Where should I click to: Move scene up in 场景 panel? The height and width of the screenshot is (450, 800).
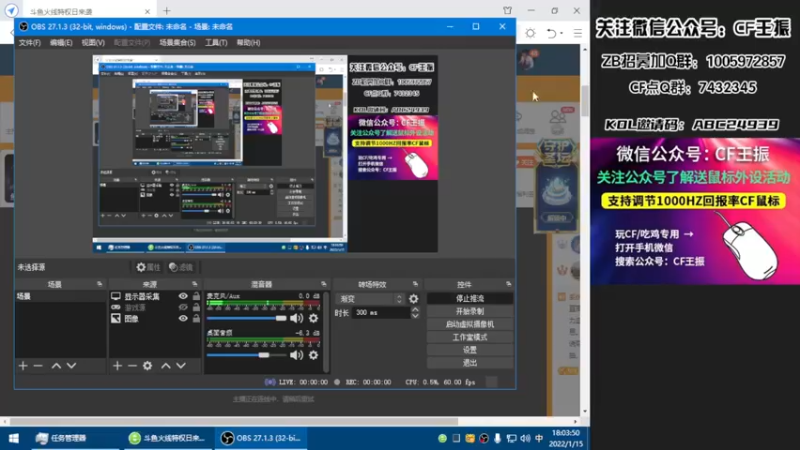(x=56, y=366)
